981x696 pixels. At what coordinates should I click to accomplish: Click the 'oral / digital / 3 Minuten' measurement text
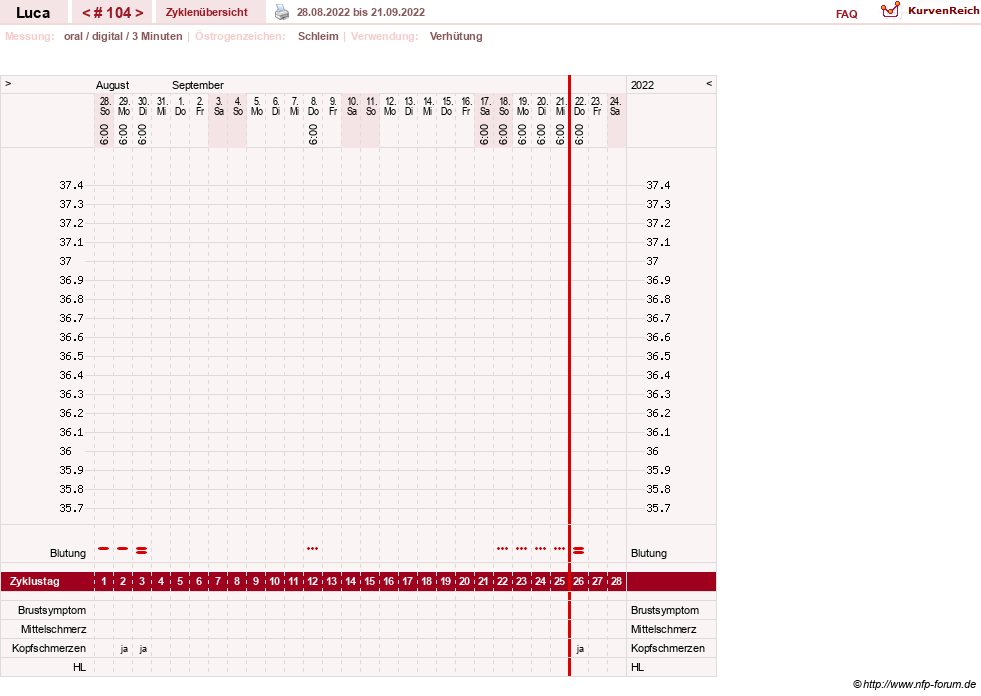point(123,36)
